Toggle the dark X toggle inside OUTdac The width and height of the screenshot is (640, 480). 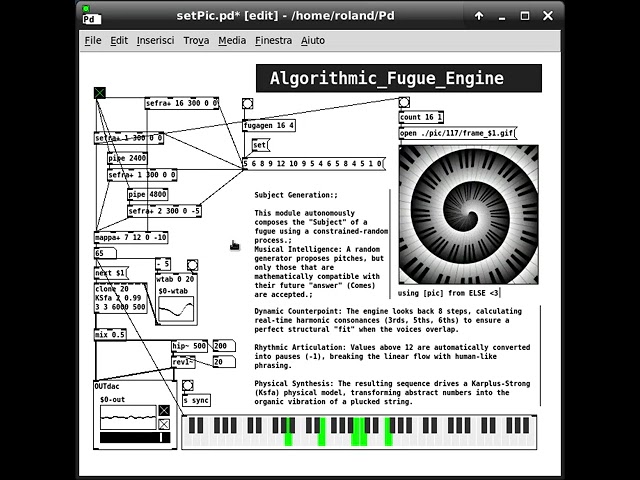(164, 411)
